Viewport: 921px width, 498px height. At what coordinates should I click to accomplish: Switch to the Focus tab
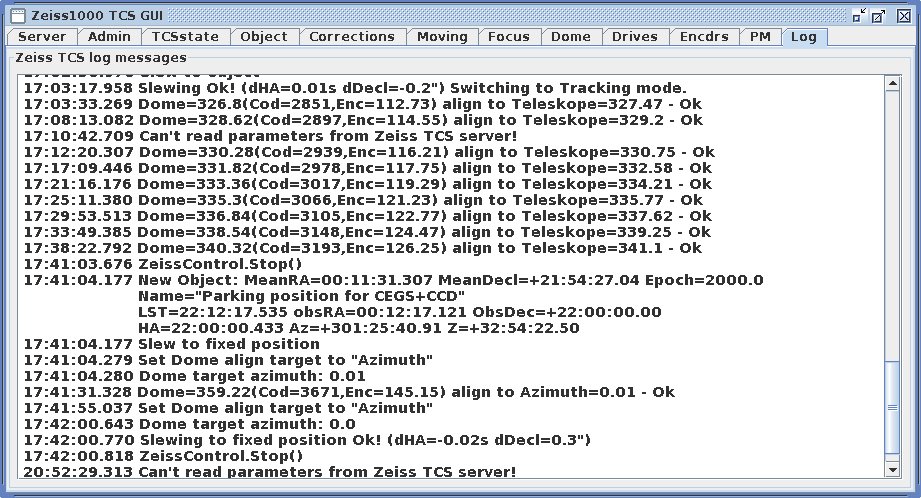coord(509,36)
